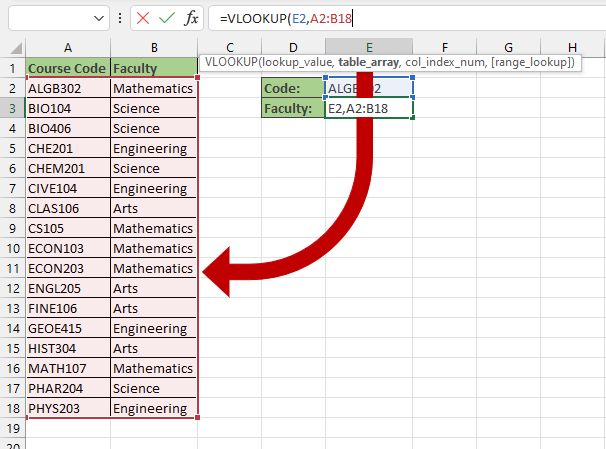Click the Code: label cell

click(292, 88)
